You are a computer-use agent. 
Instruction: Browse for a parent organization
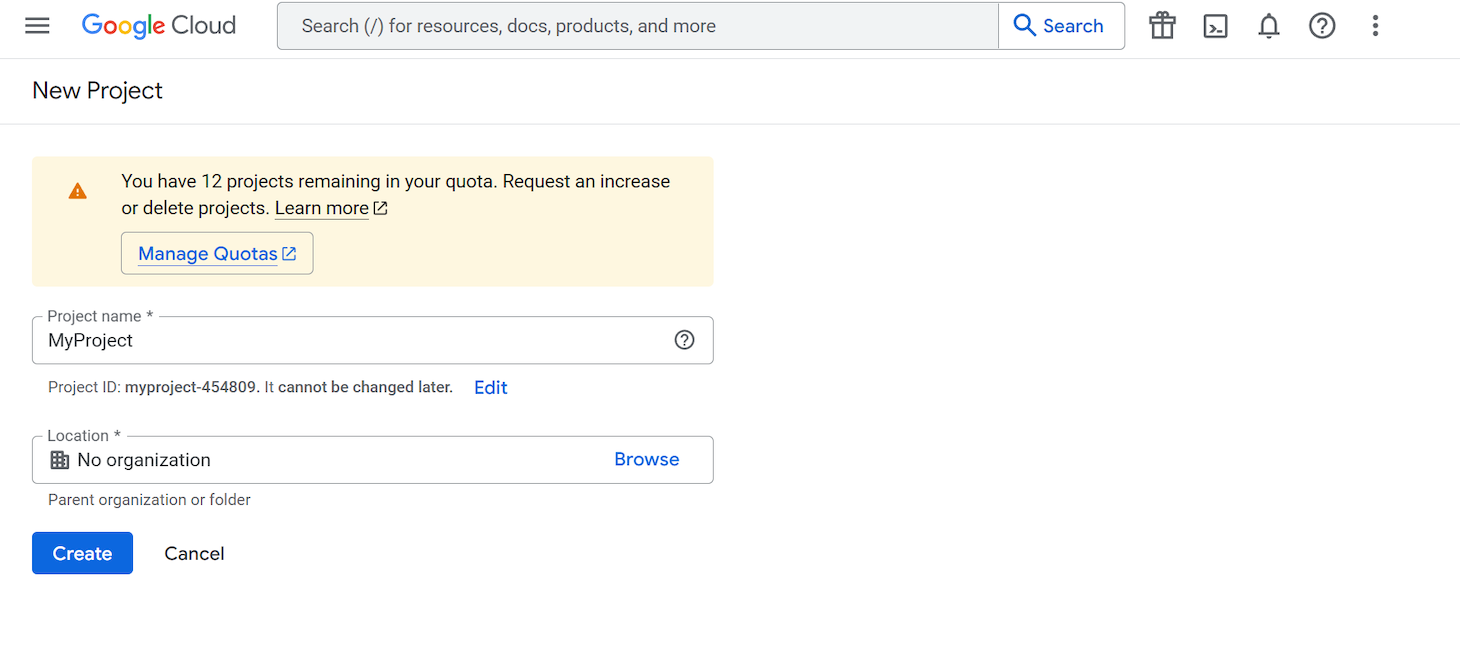click(x=646, y=459)
